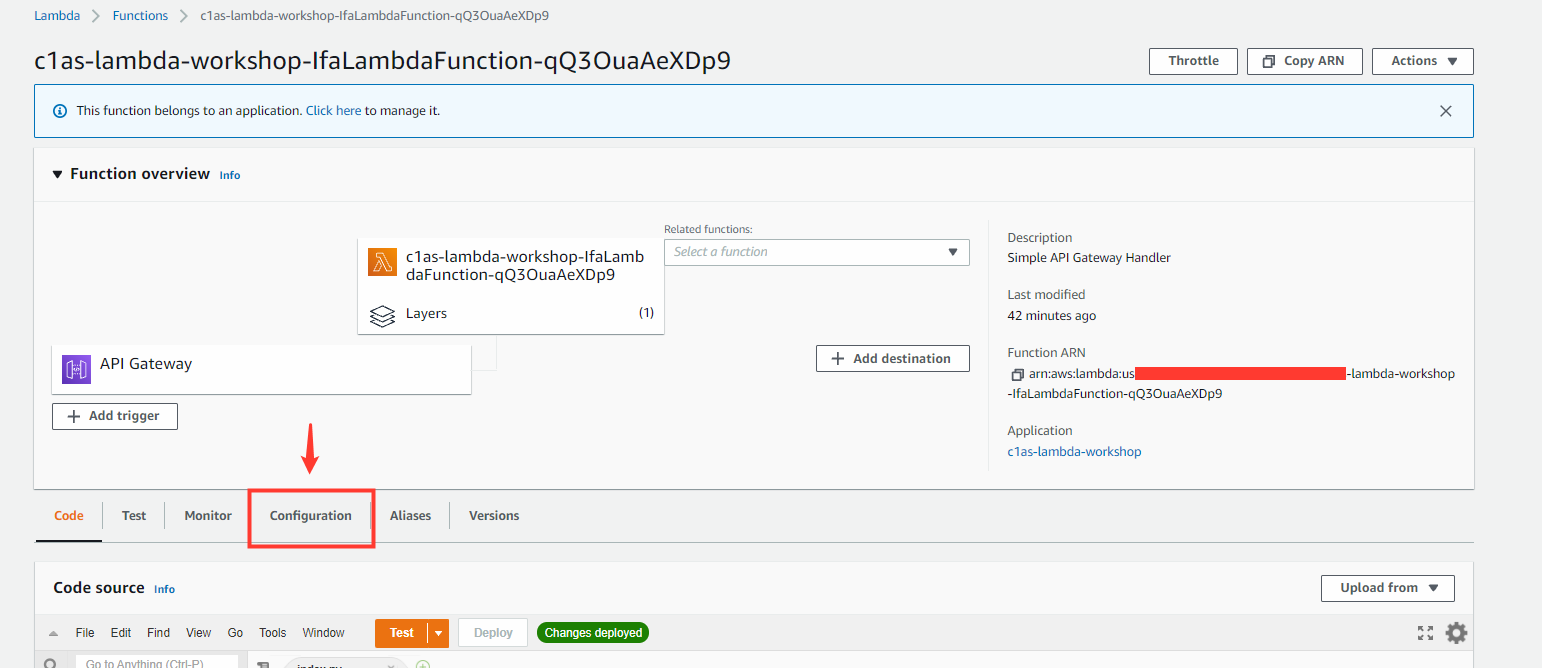Open the editor Window menu
1542x668 pixels.
click(323, 633)
